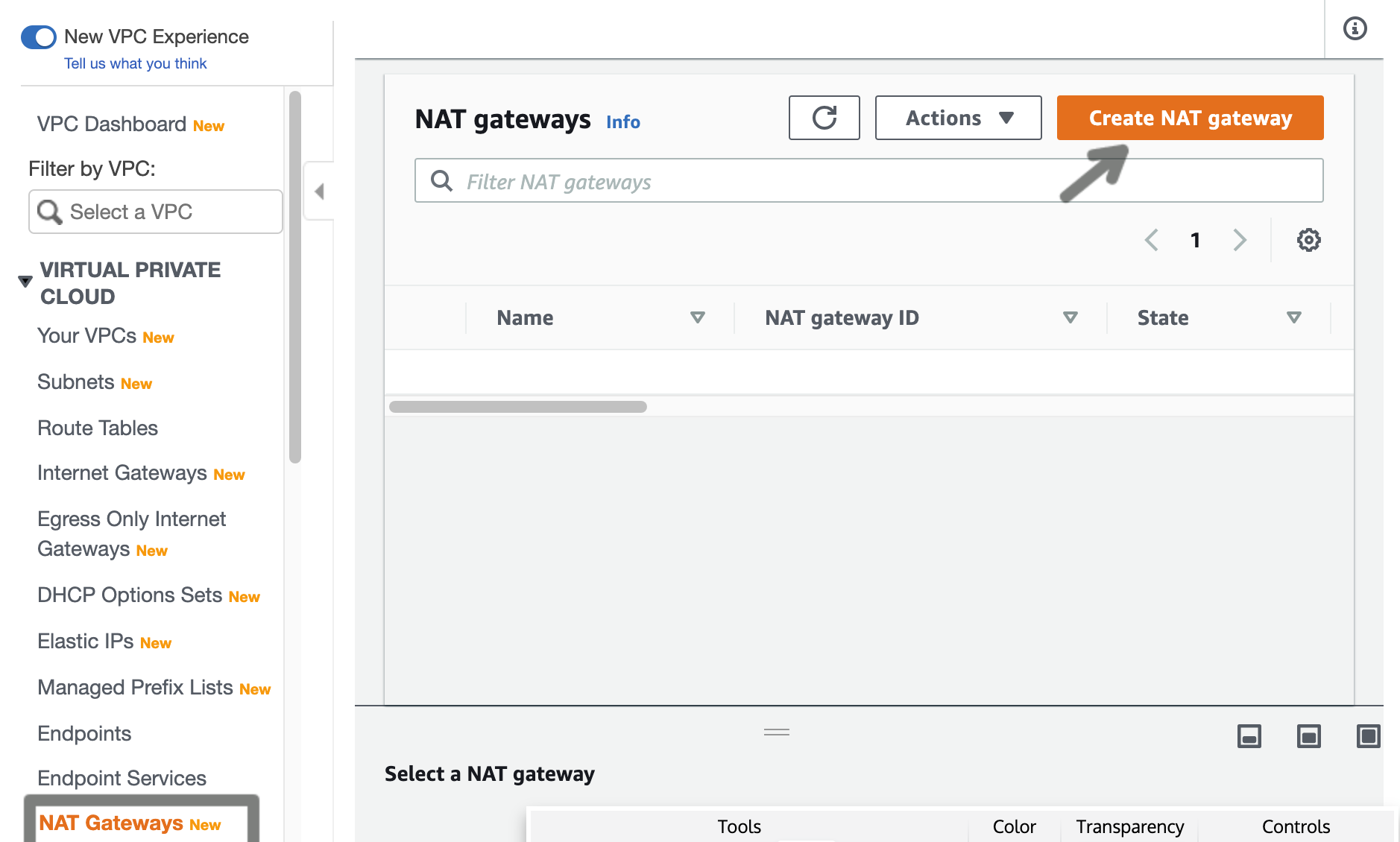The width and height of the screenshot is (1400, 842).
Task: Open table preferences gear icon
Action: point(1308,240)
